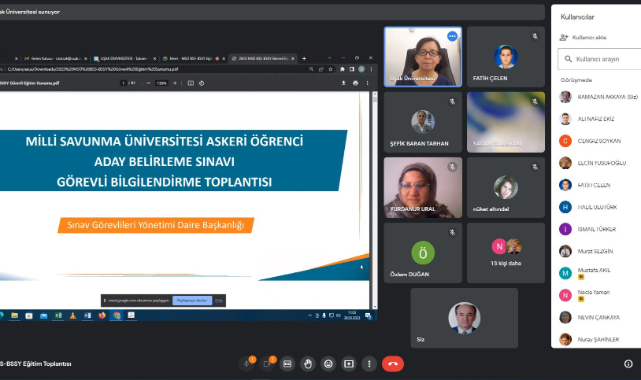641x380 pixels.
Task: Click the Kullanıcı arayın search field
Action: coord(600,59)
